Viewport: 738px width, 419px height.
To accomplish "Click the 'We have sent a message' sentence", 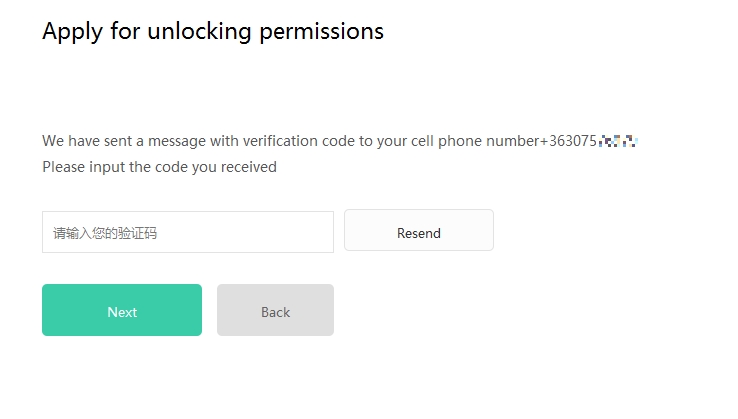I will pos(290,141).
